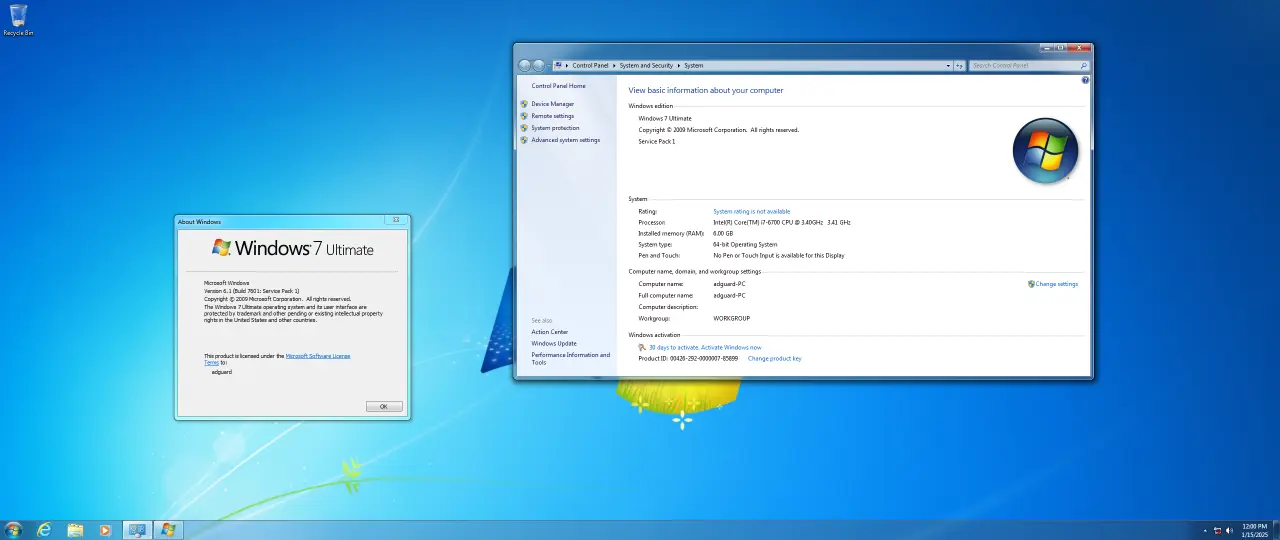Open recent pages dropdown beside nav arrows
The height and width of the screenshot is (540, 1280).
point(549,65)
